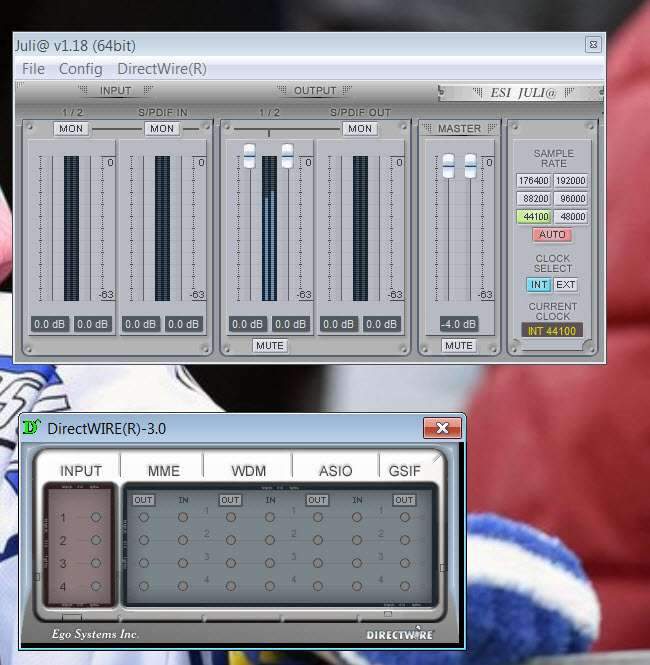Select 192000 sample rate
Image resolution: width=650 pixels, height=665 pixels.
coord(571,181)
